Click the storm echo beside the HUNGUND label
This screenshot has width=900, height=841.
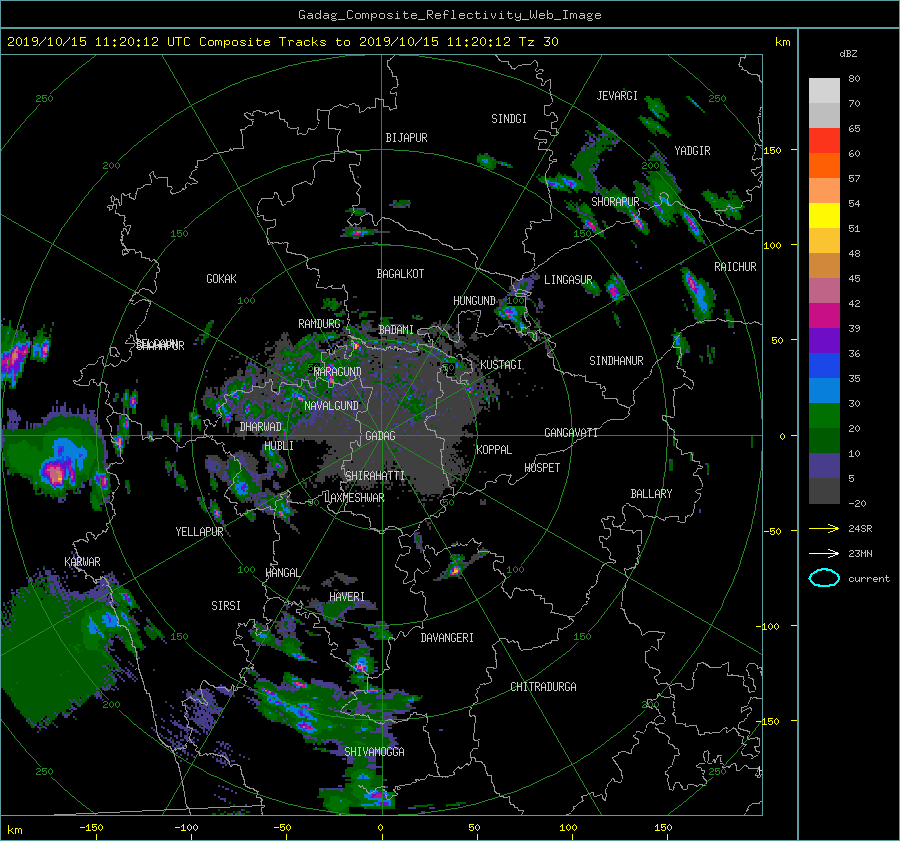(x=509, y=313)
